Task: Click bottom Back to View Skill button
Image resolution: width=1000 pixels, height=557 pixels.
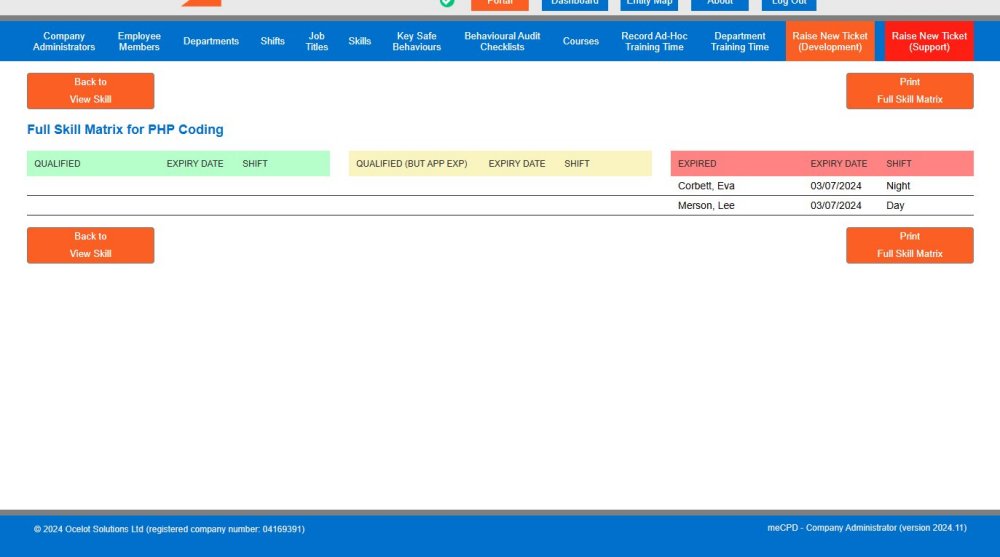Action: [x=90, y=245]
